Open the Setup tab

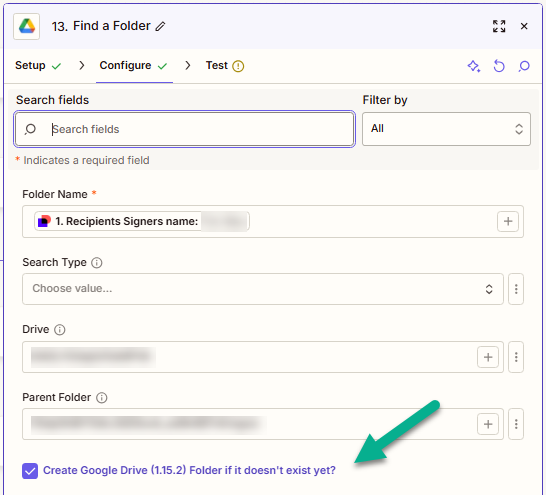pyautogui.click(x=30, y=65)
